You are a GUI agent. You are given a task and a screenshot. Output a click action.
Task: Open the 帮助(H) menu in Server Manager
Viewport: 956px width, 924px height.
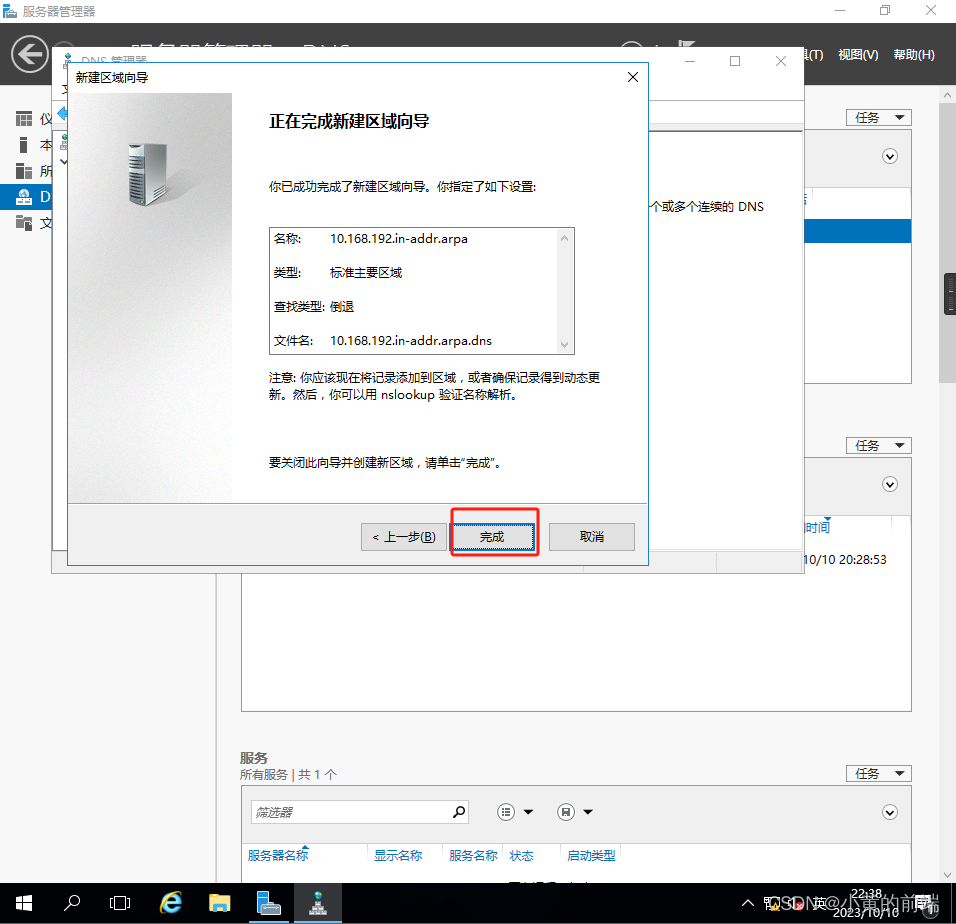(x=914, y=55)
